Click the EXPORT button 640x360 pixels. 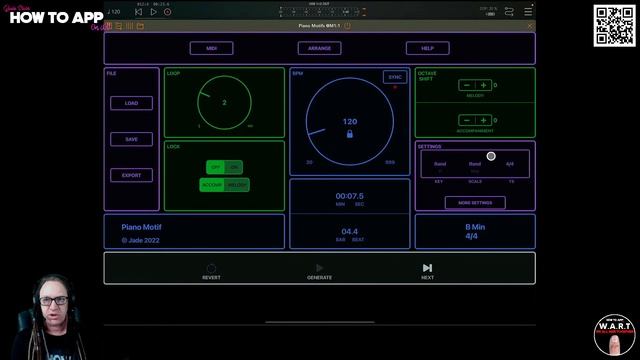point(131,175)
